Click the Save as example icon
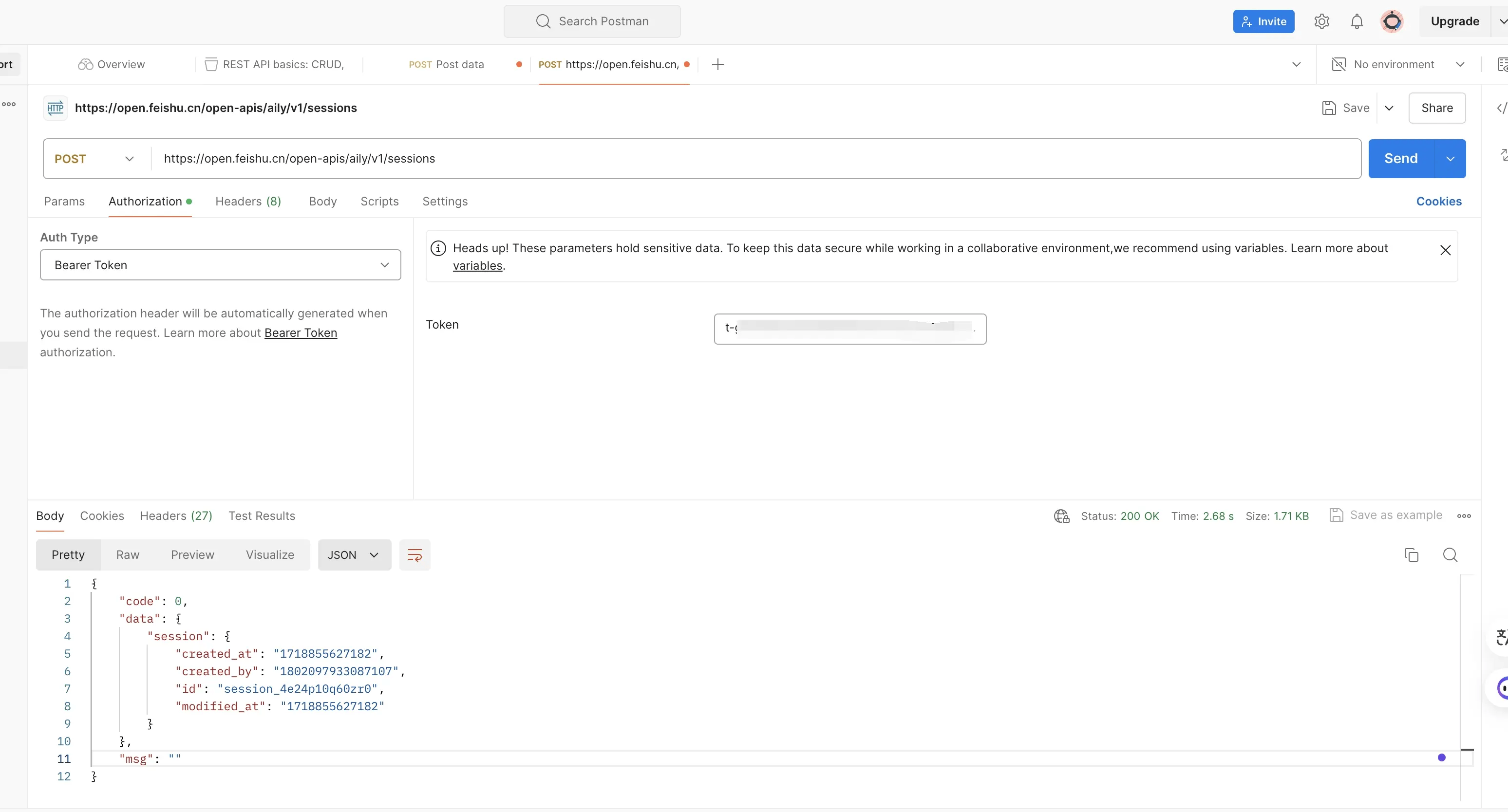The image size is (1508, 812). click(x=1336, y=515)
